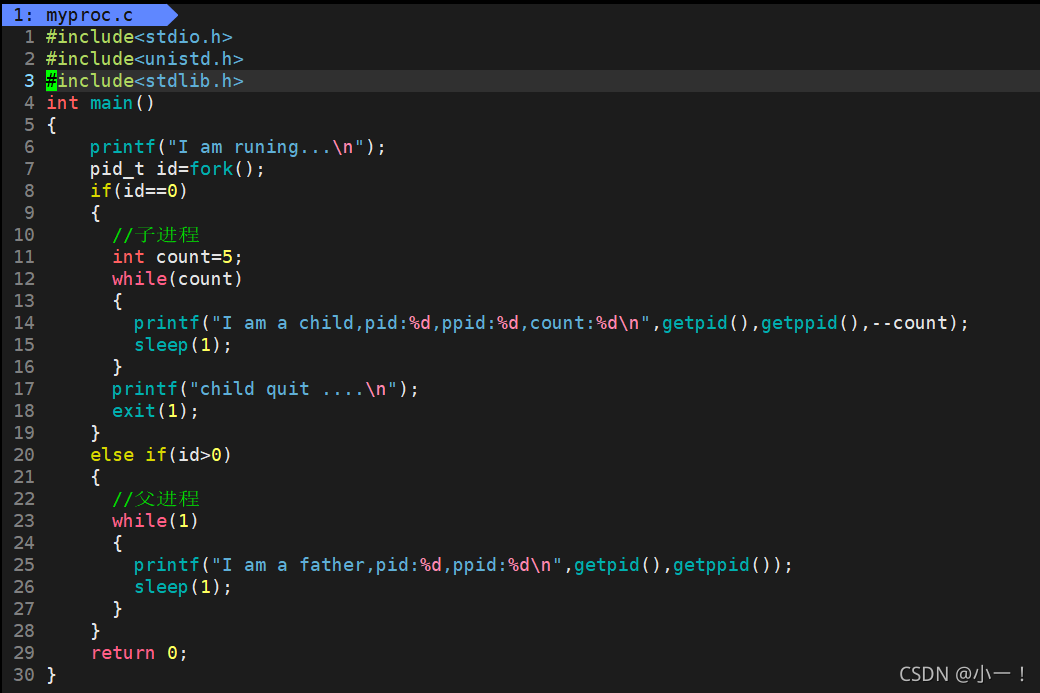
Task: Click the 'int main()' declaration
Action: click(x=100, y=103)
